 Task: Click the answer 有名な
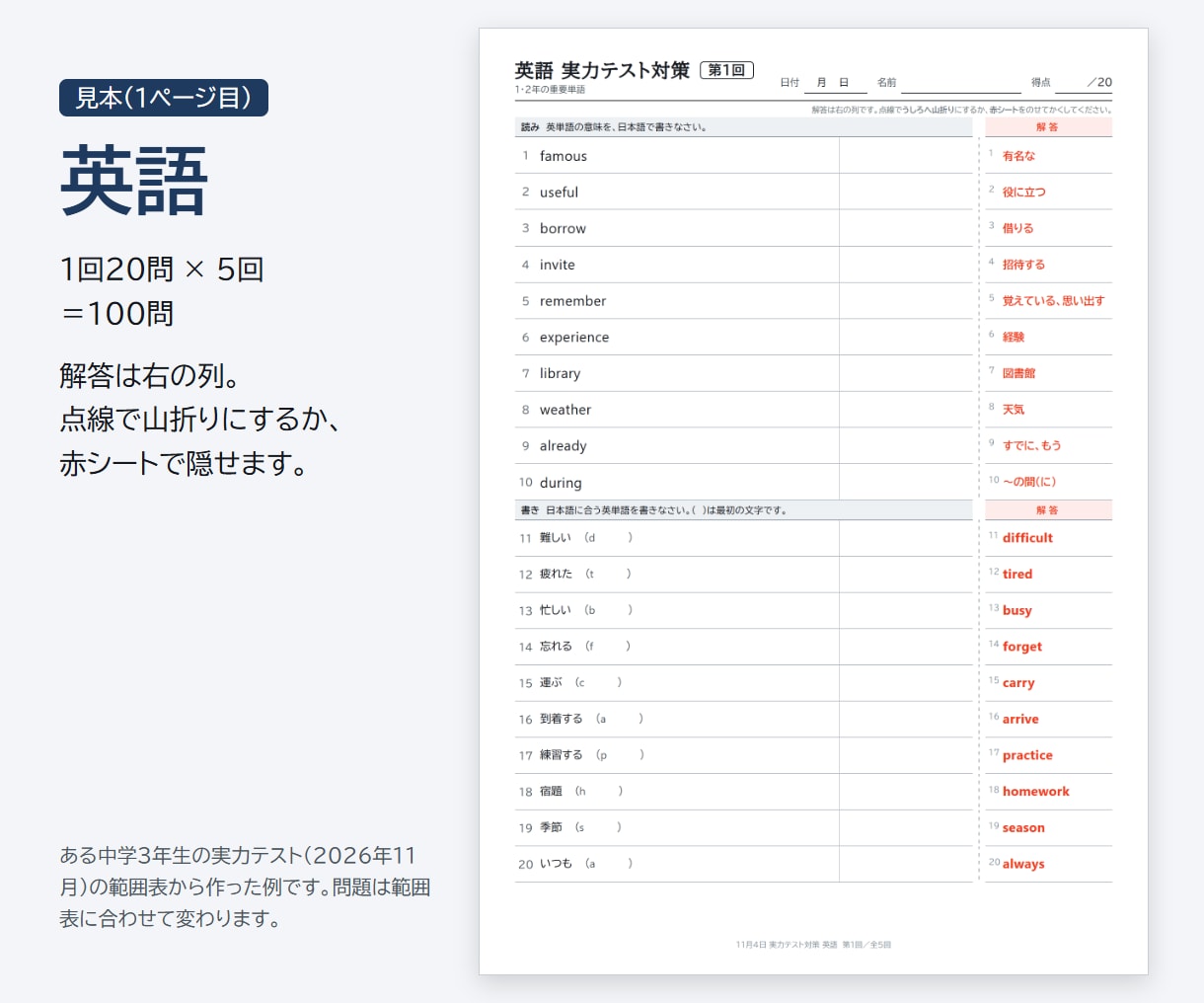click(x=1018, y=156)
